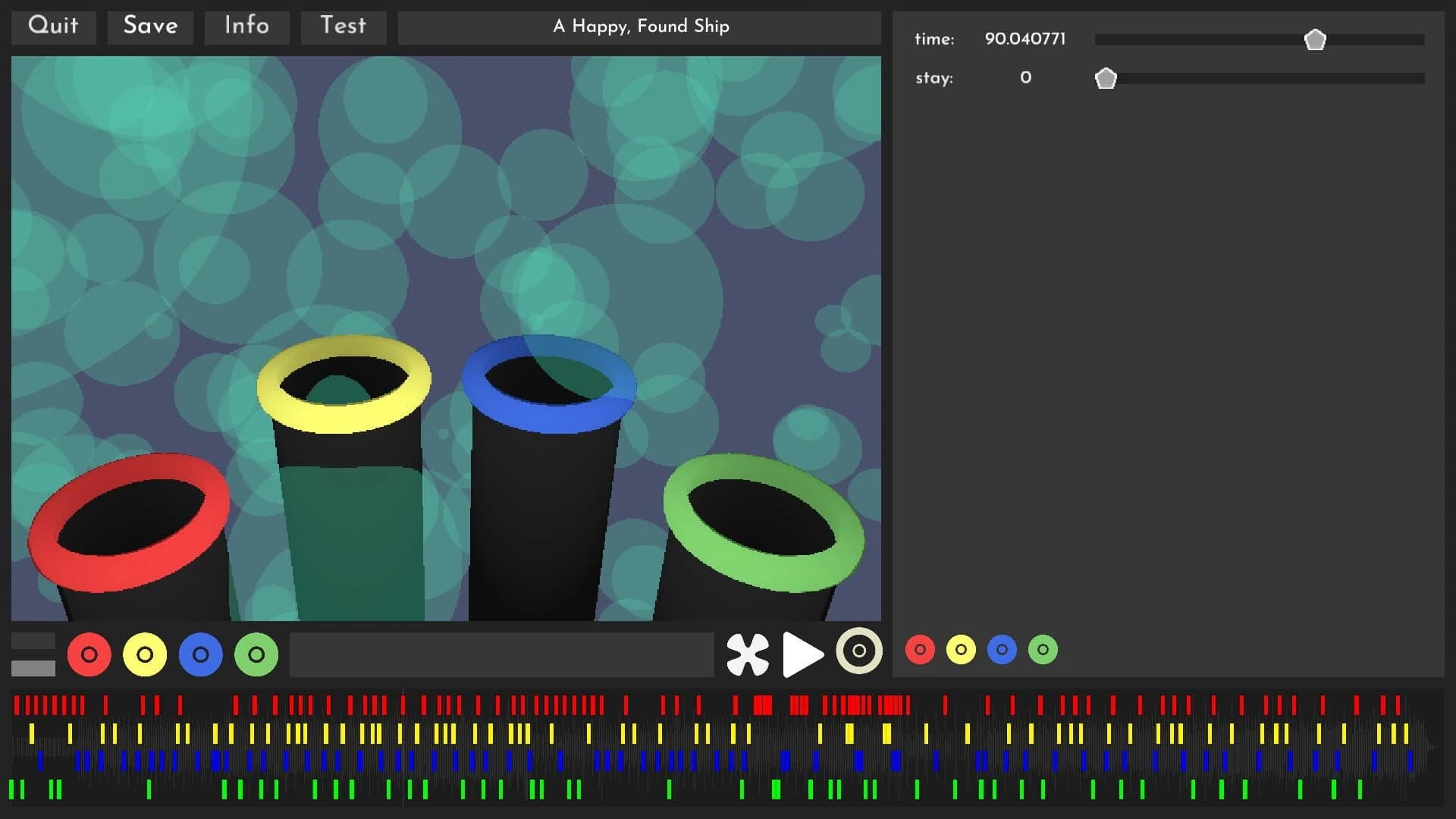The height and width of the screenshot is (819, 1456).
Task: Click the Quit button
Action: tap(52, 27)
